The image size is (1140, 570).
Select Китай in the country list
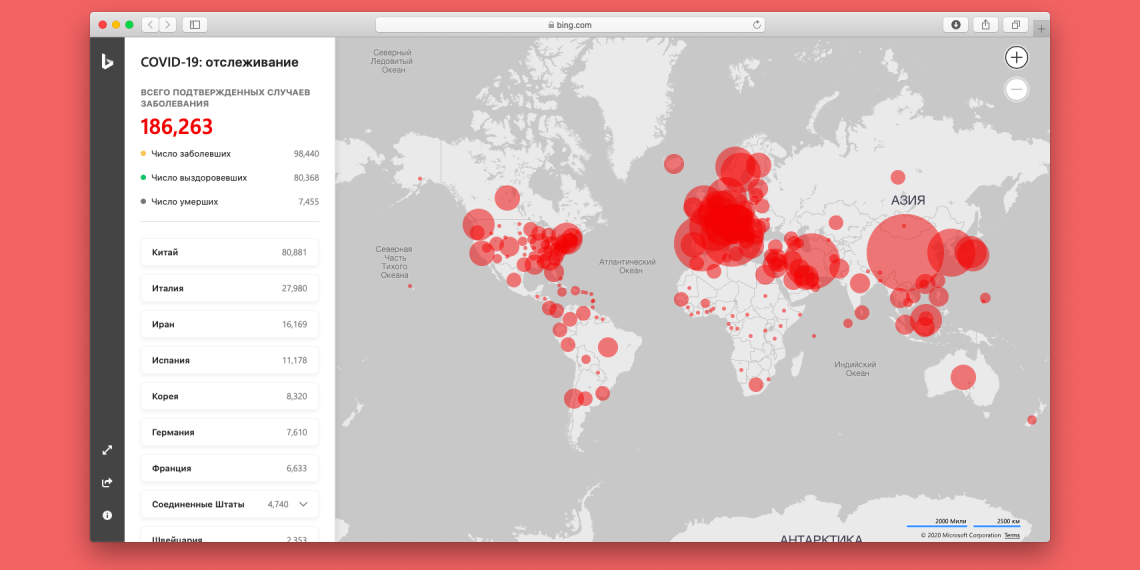[229, 252]
